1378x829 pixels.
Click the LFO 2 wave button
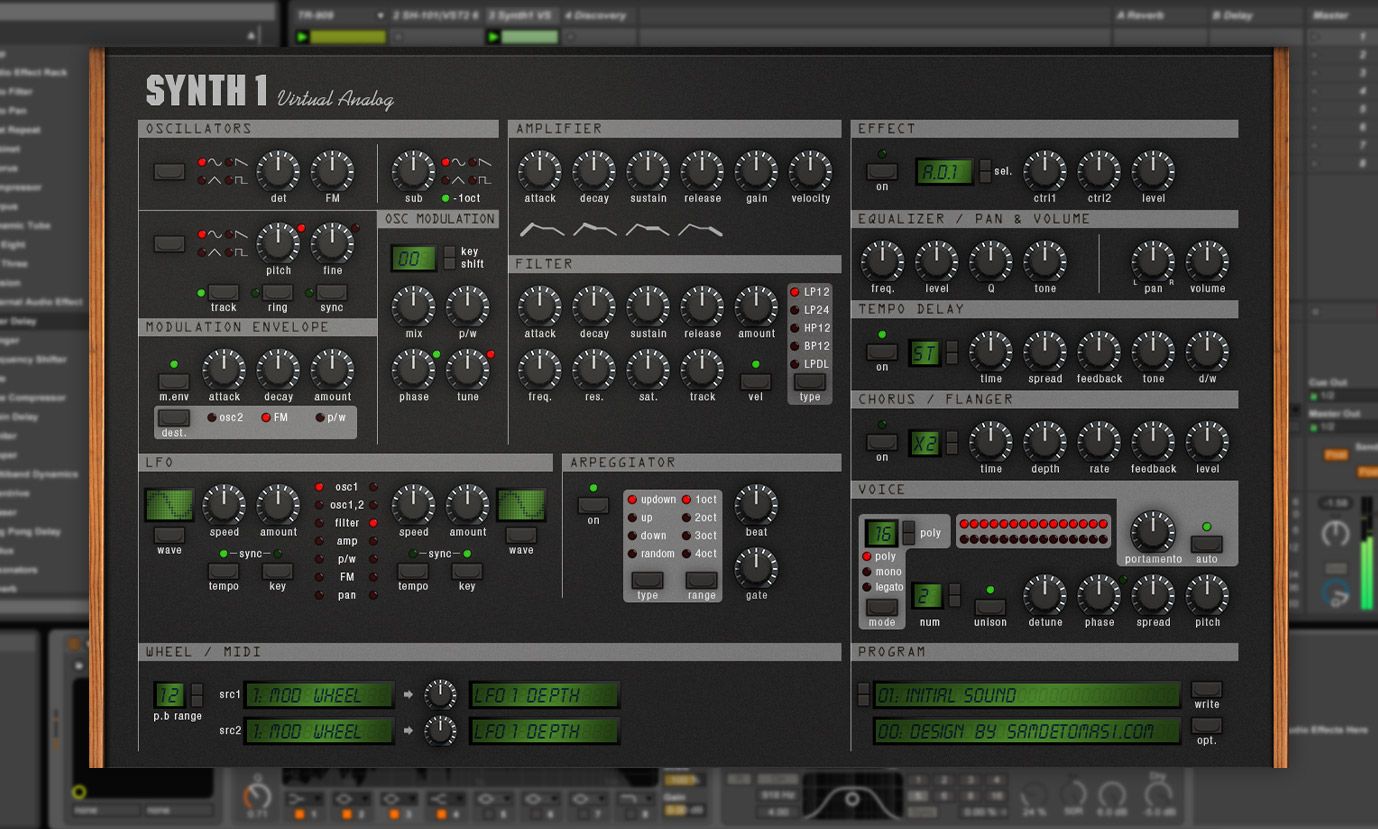click(x=521, y=535)
